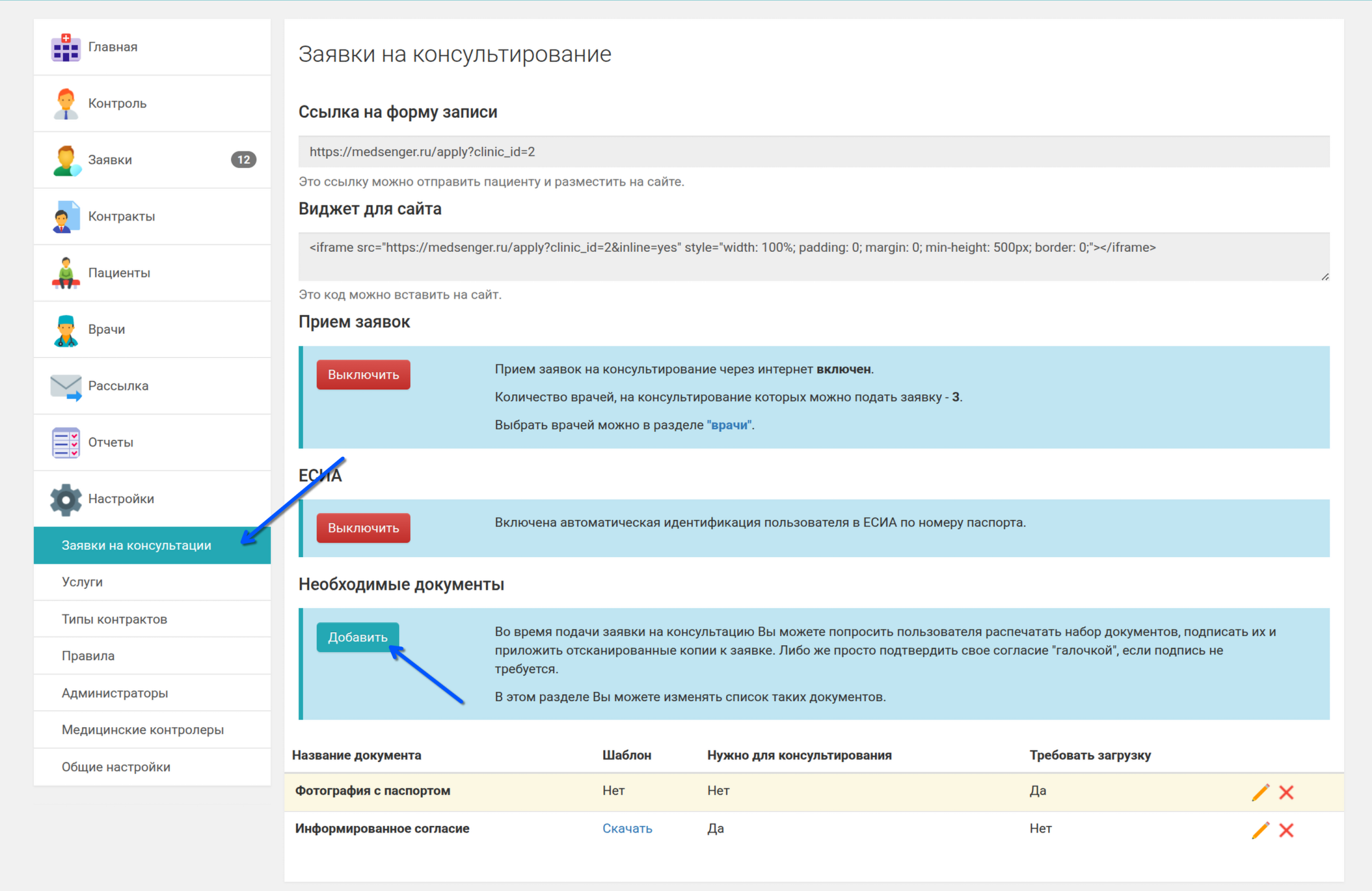Image resolution: width=1372 pixels, height=891 pixels.
Task: Delete Информированное согласие with red cross
Action: (1286, 830)
